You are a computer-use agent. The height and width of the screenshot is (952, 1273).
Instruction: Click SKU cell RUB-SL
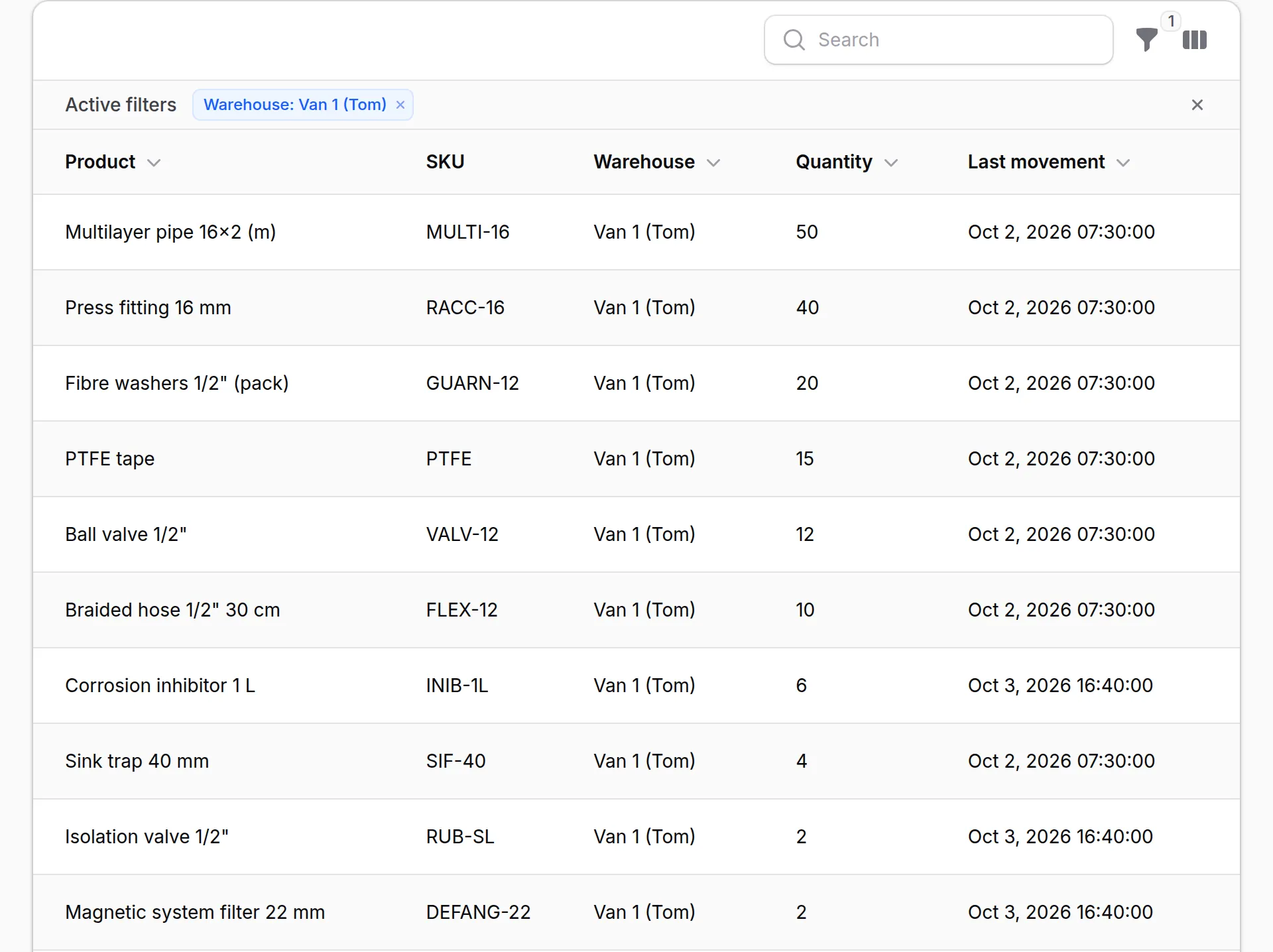click(x=460, y=837)
